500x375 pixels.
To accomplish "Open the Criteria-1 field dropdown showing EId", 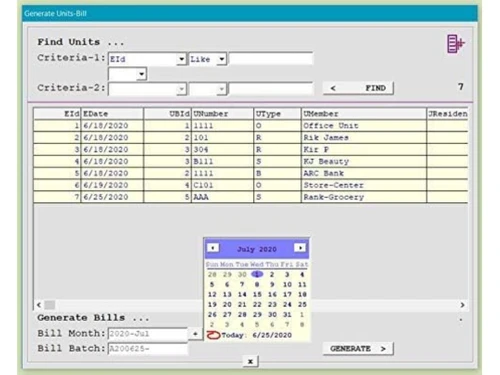I will (x=181, y=59).
